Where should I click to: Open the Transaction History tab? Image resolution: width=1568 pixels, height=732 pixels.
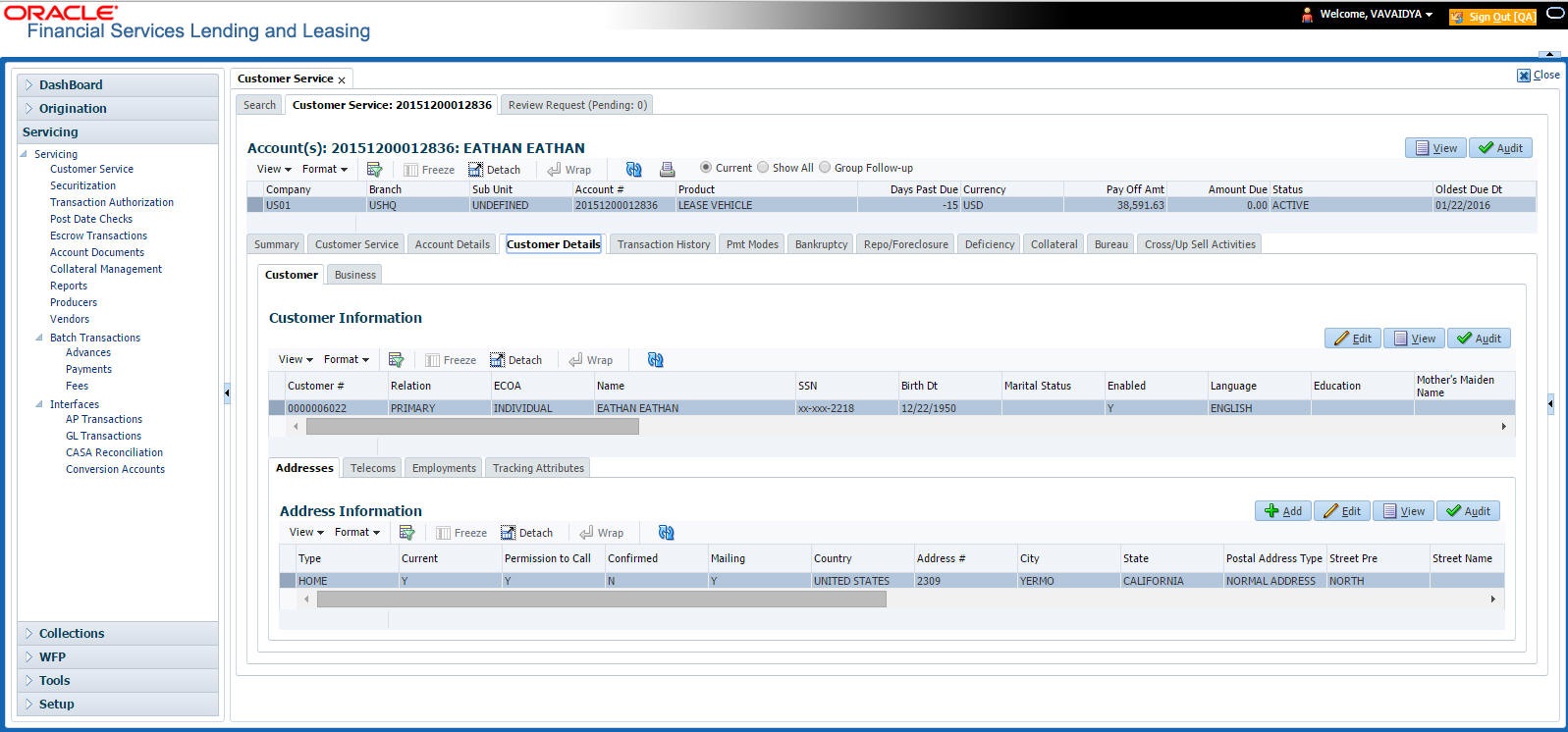click(x=664, y=244)
